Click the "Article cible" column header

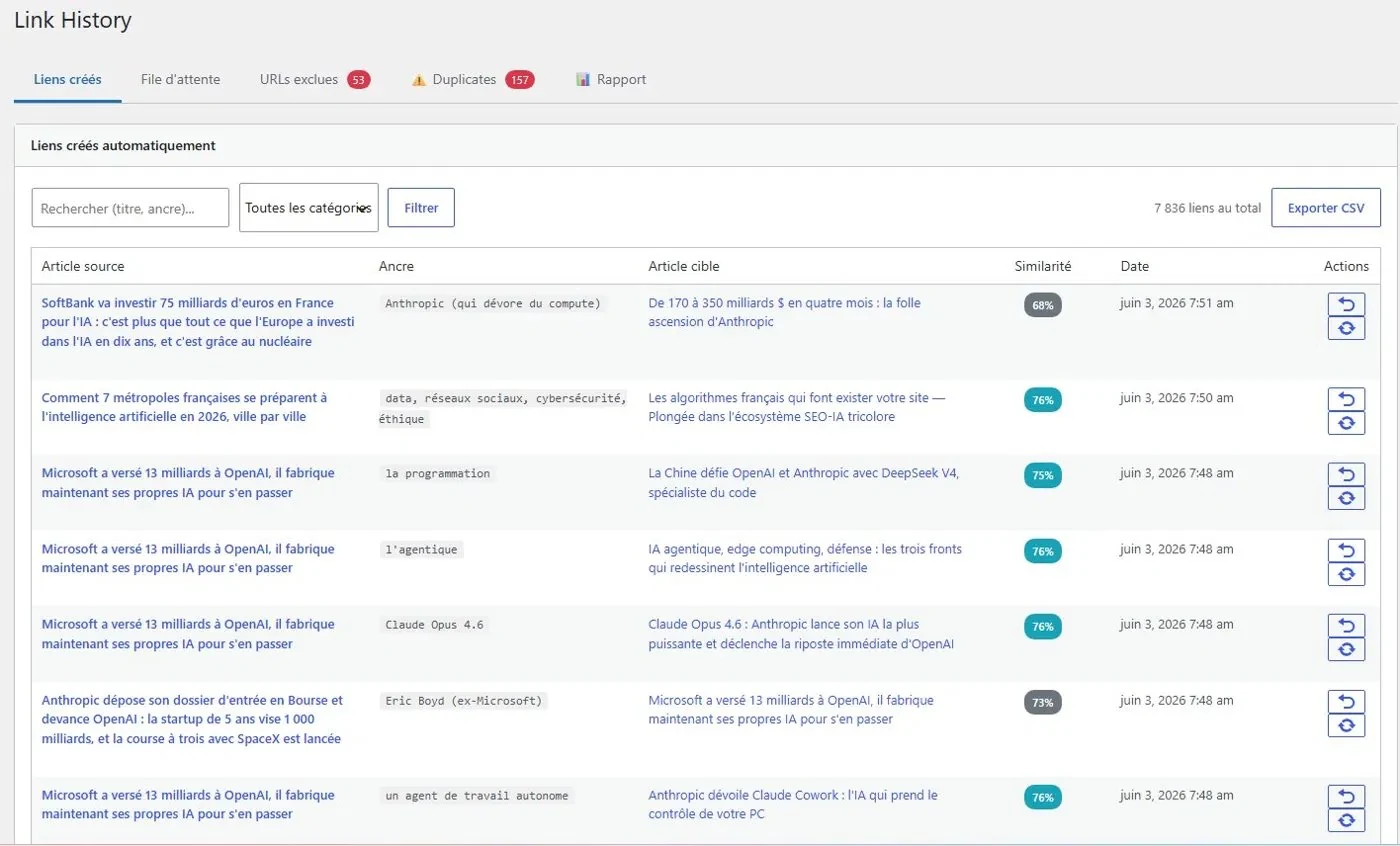[x=684, y=266]
